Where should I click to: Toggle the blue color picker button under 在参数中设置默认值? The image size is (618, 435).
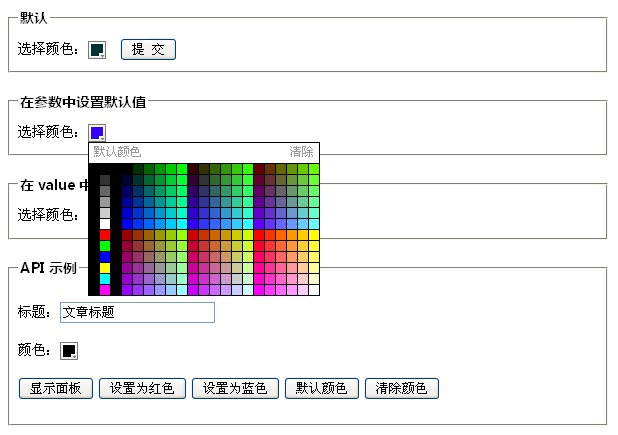(97, 133)
